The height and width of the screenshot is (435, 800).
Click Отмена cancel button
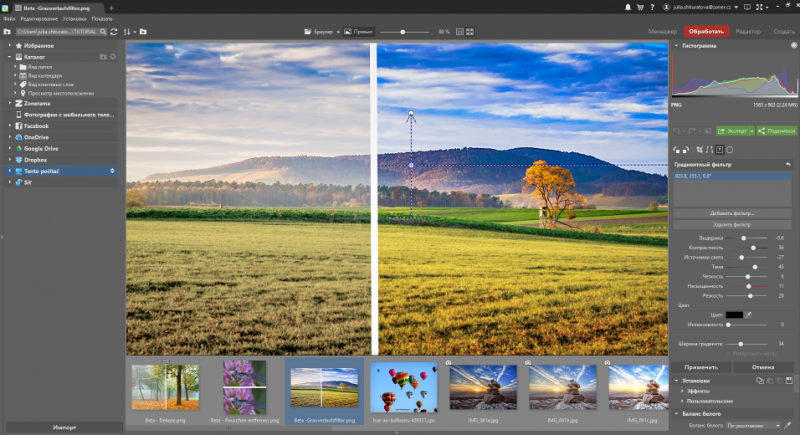(763, 367)
